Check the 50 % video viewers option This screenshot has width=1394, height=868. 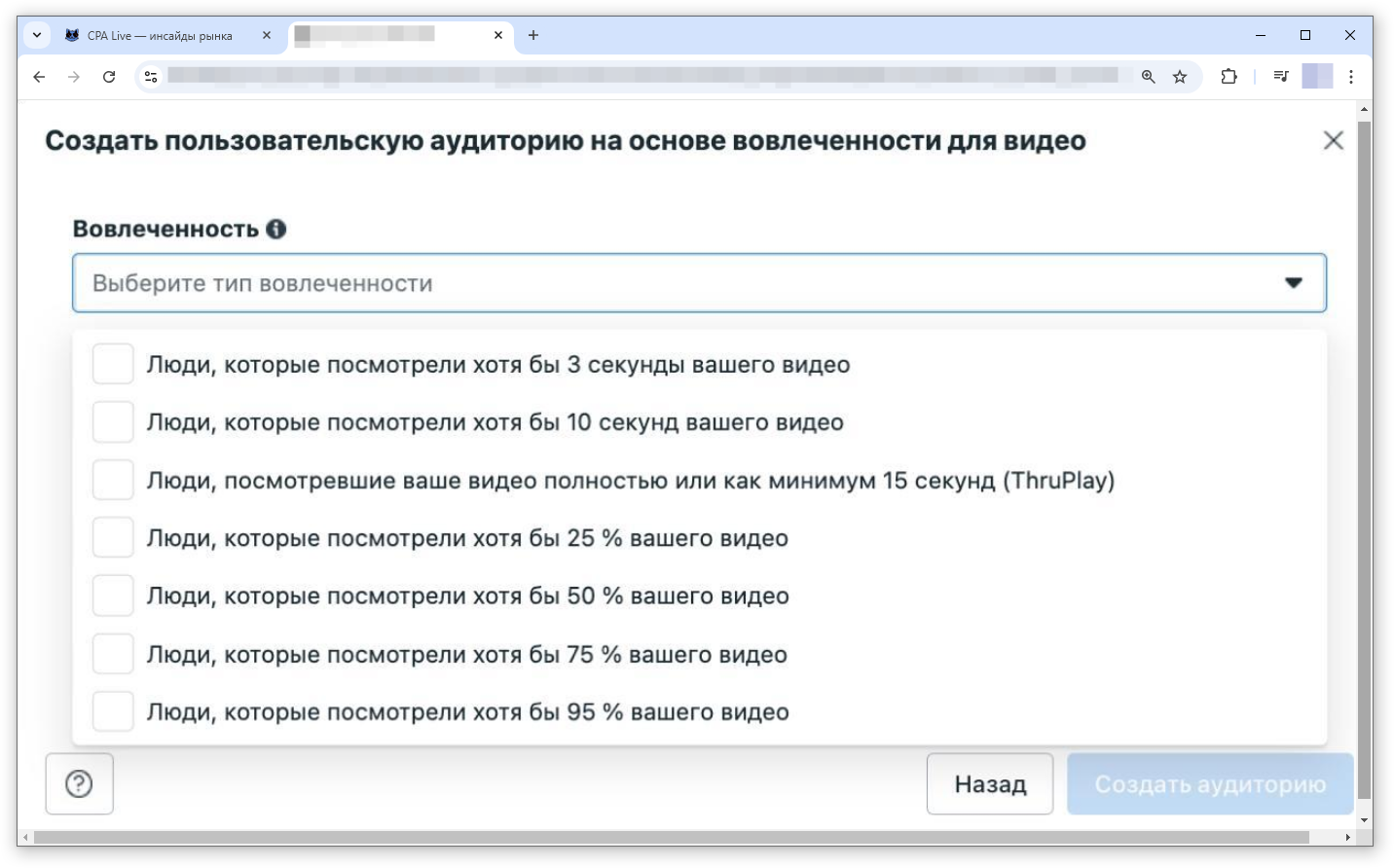pos(113,596)
